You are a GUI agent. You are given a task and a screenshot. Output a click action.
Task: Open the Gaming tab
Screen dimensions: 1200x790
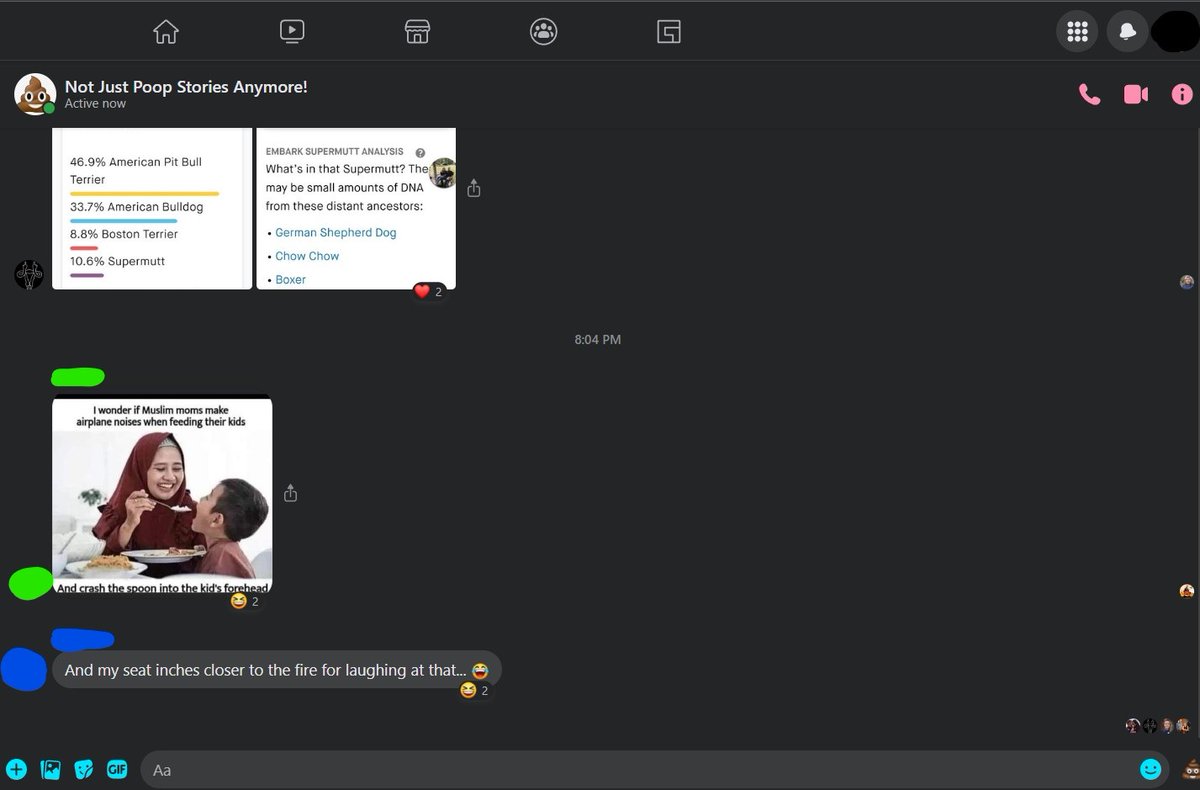[x=669, y=32]
